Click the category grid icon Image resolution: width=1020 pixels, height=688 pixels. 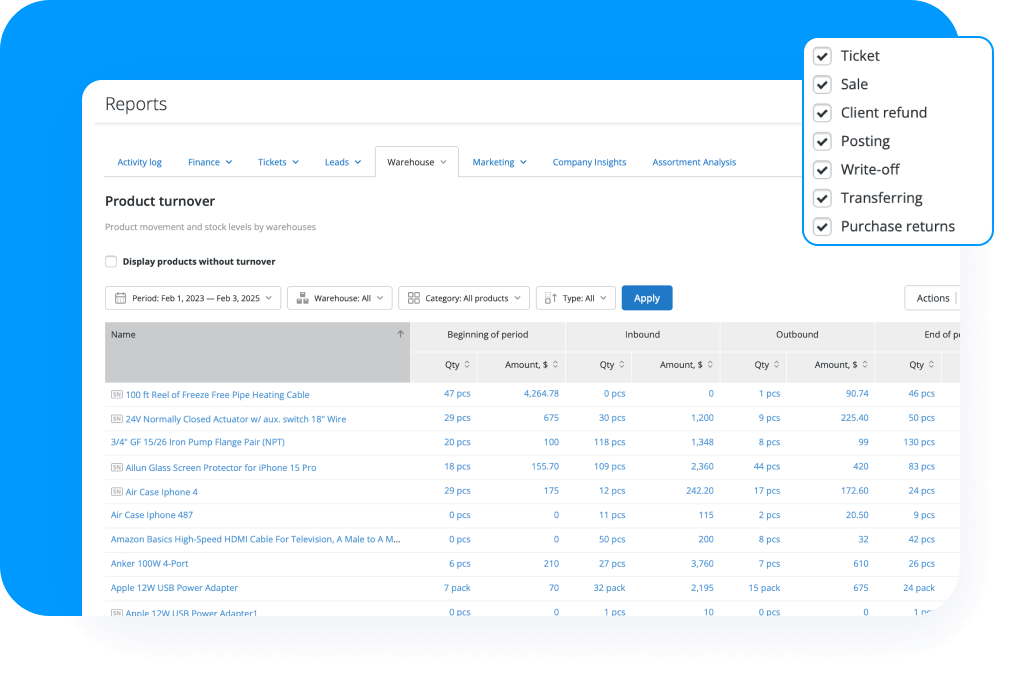click(413, 298)
